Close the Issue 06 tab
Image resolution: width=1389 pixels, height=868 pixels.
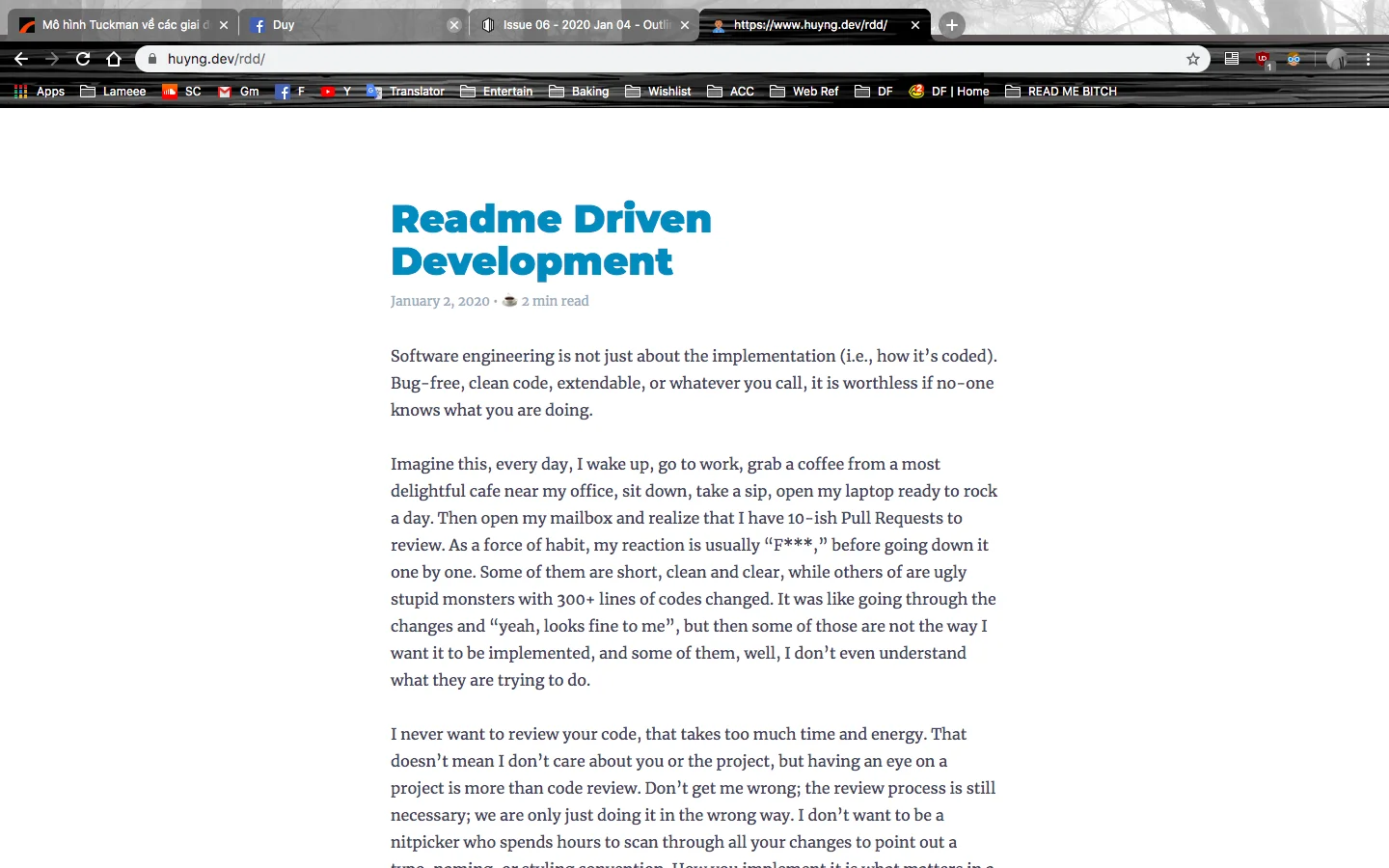(685, 25)
